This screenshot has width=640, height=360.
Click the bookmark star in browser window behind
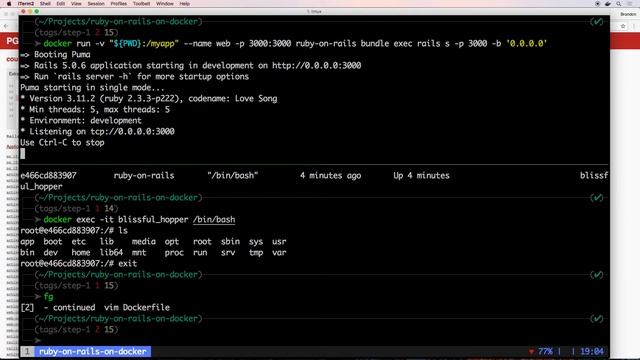point(623,26)
